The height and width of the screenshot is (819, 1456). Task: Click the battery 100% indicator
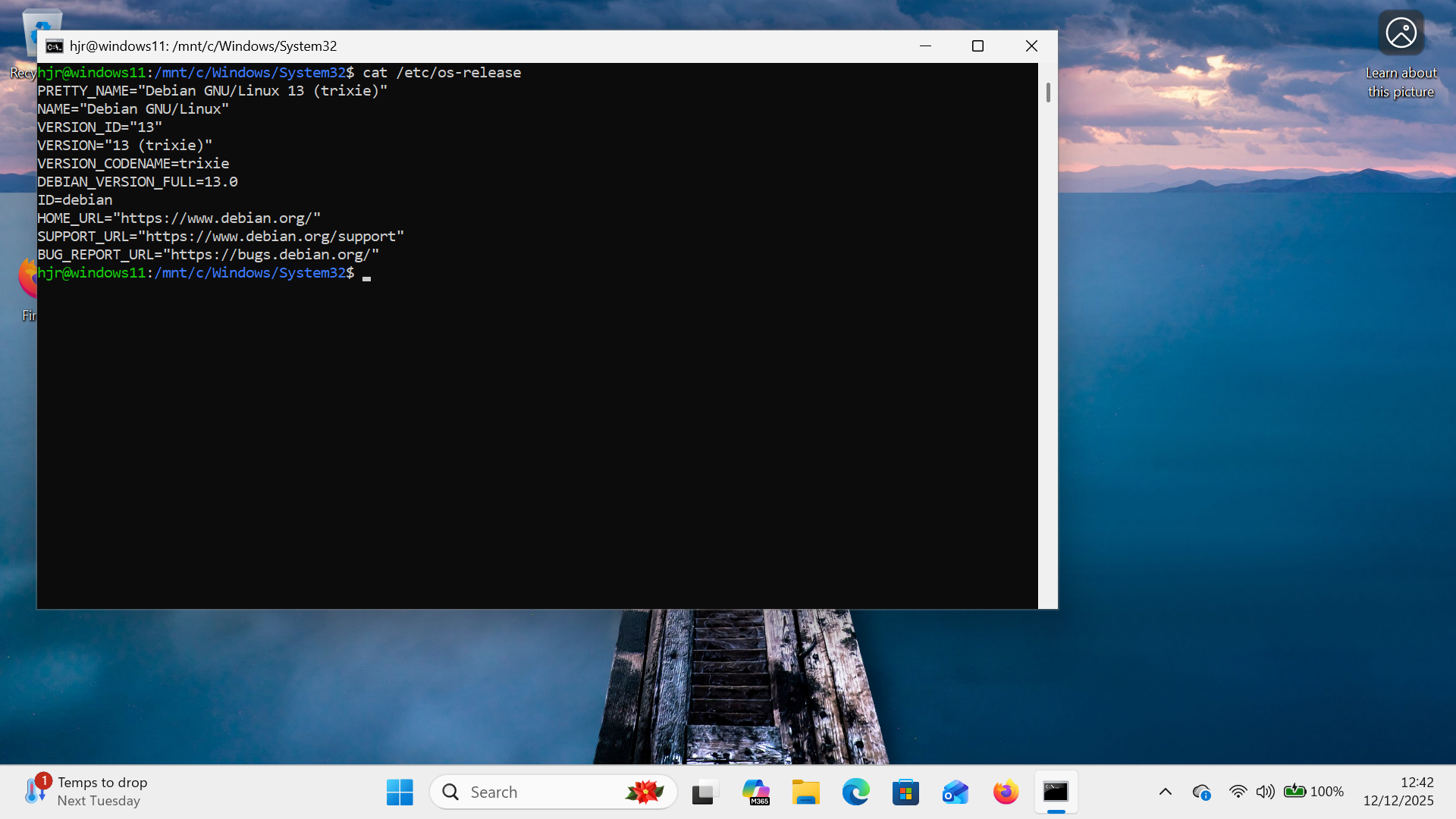tap(1313, 792)
